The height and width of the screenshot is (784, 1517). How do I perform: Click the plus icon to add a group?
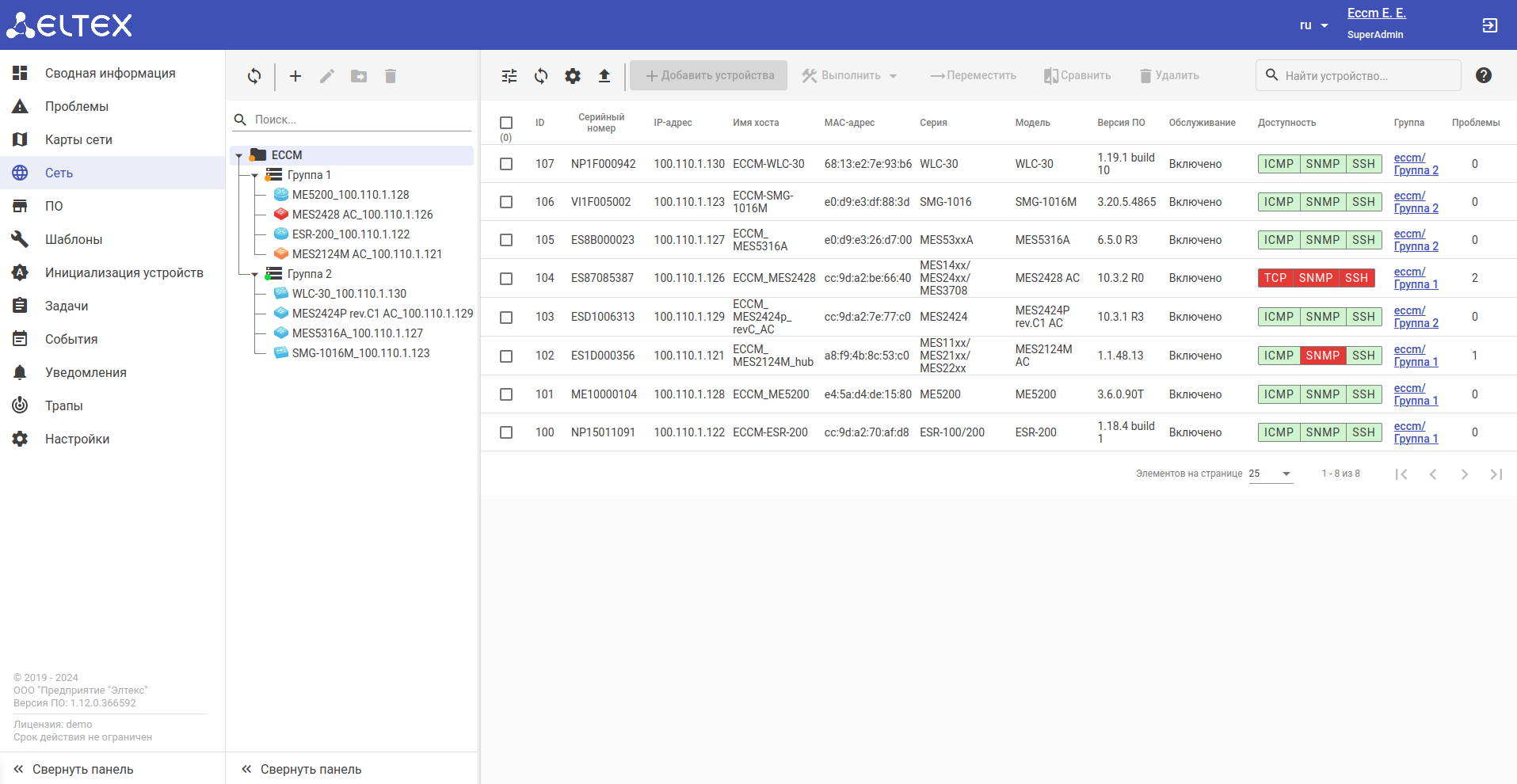click(295, 76)
